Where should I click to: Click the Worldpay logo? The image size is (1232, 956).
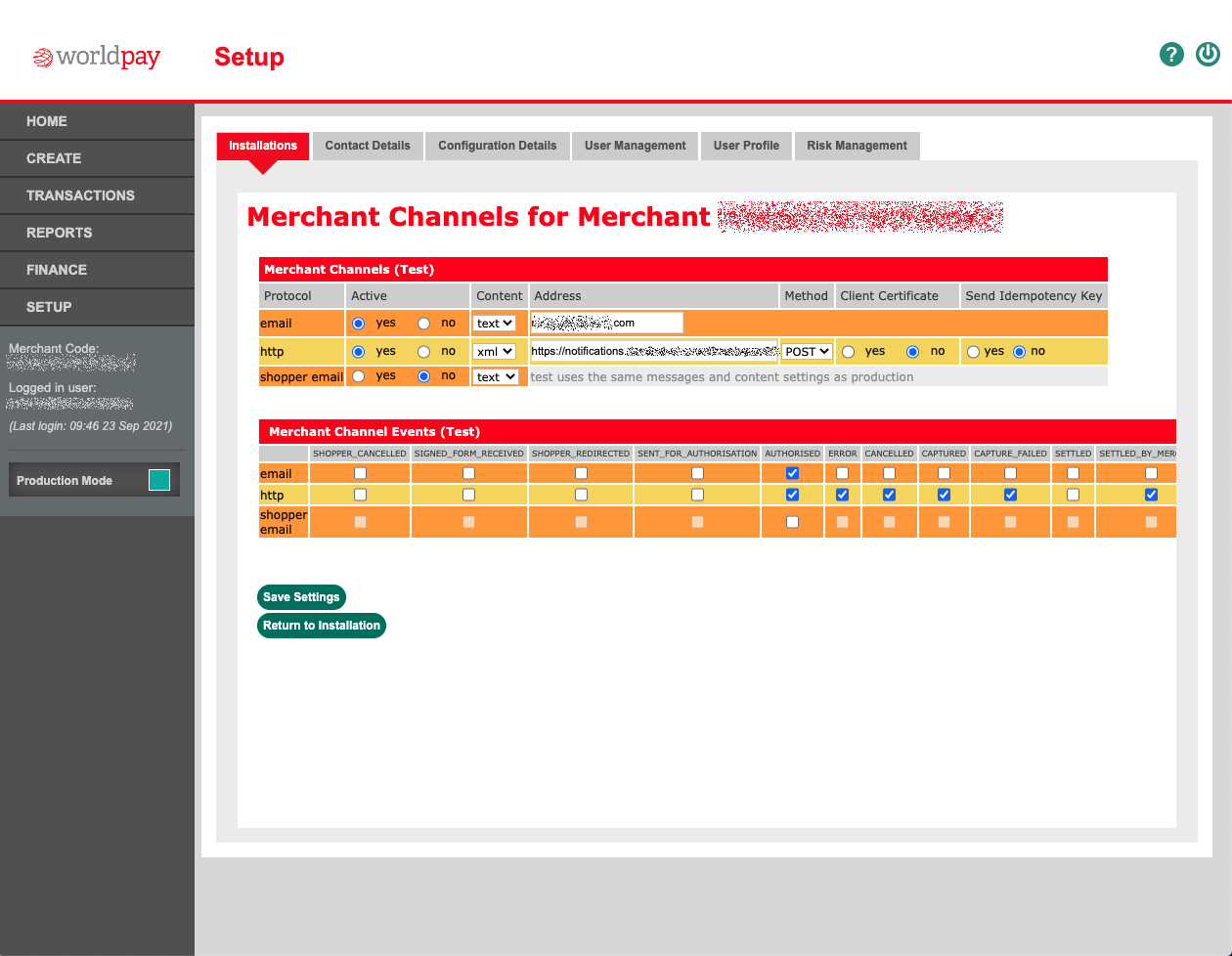tap(96, 57)
